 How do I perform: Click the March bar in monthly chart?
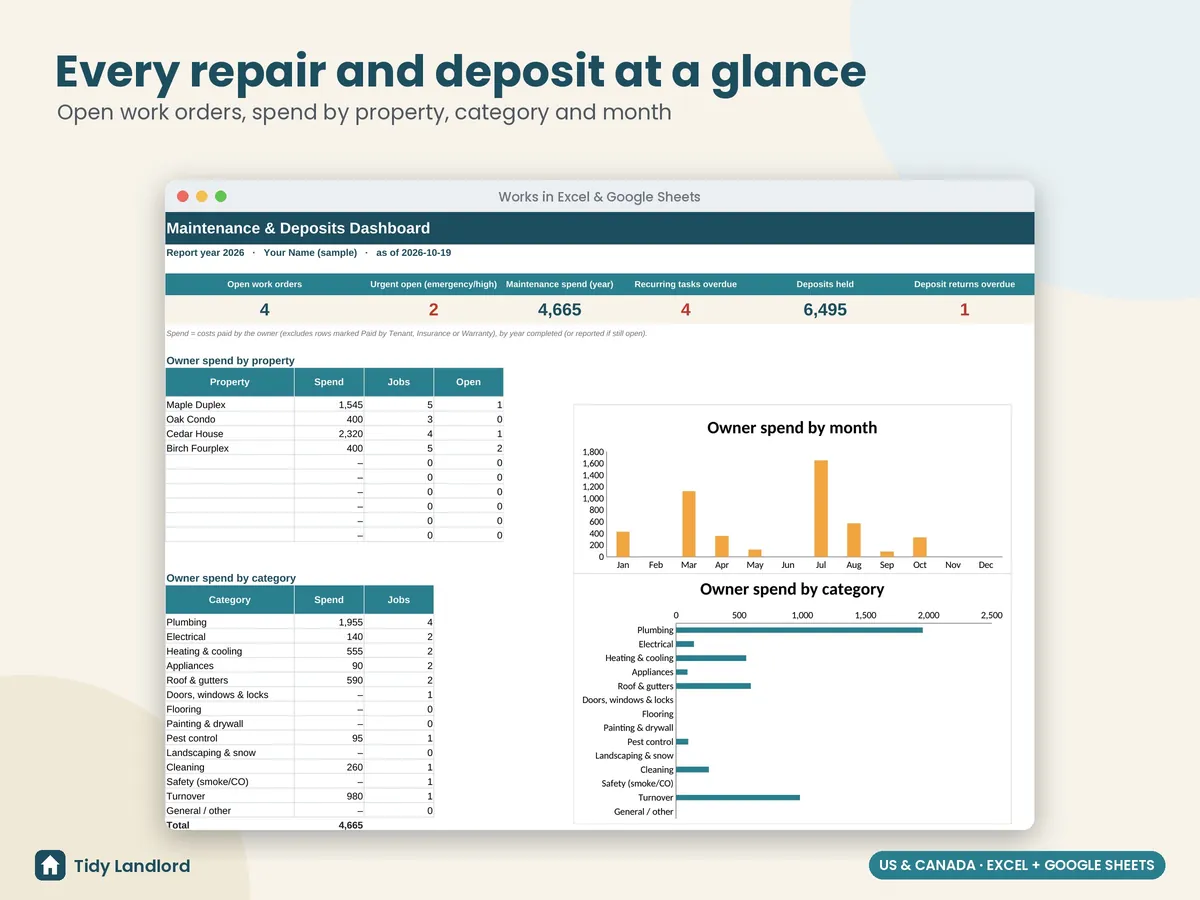(x=689, y=524)
